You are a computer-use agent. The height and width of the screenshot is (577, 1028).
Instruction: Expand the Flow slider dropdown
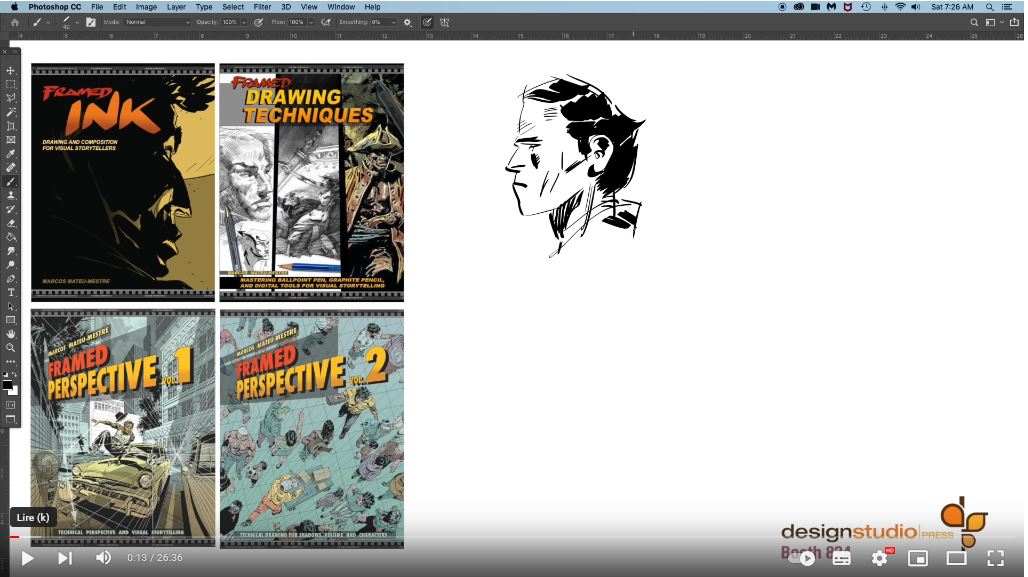(x=311, y=22)
